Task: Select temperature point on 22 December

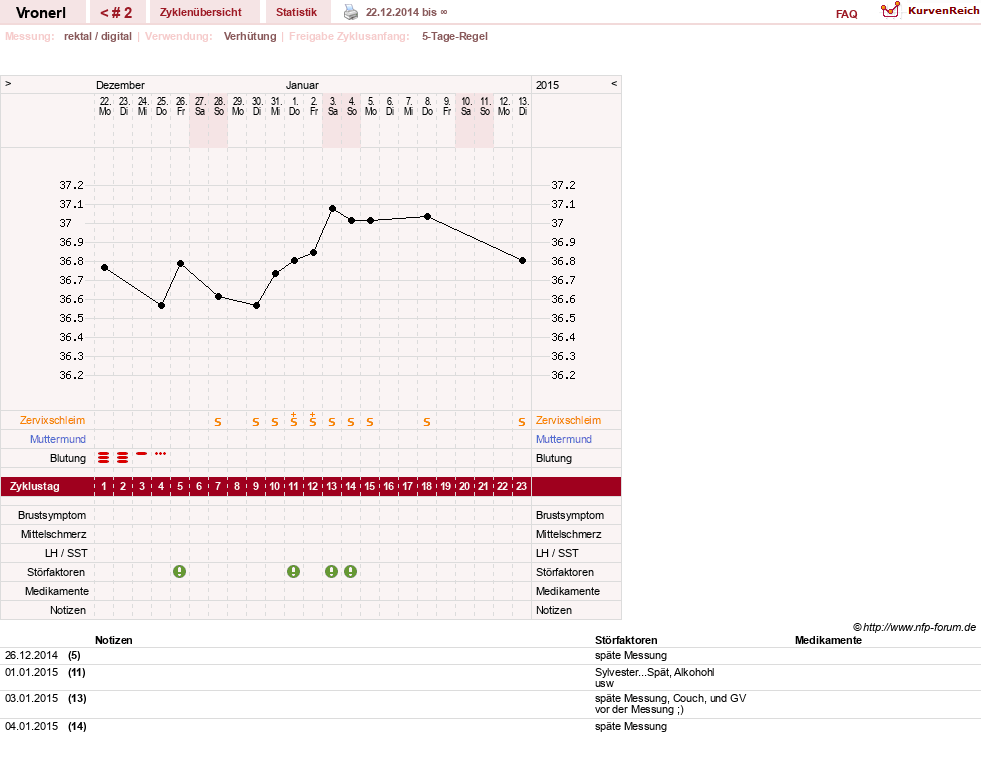Action: 104,267
